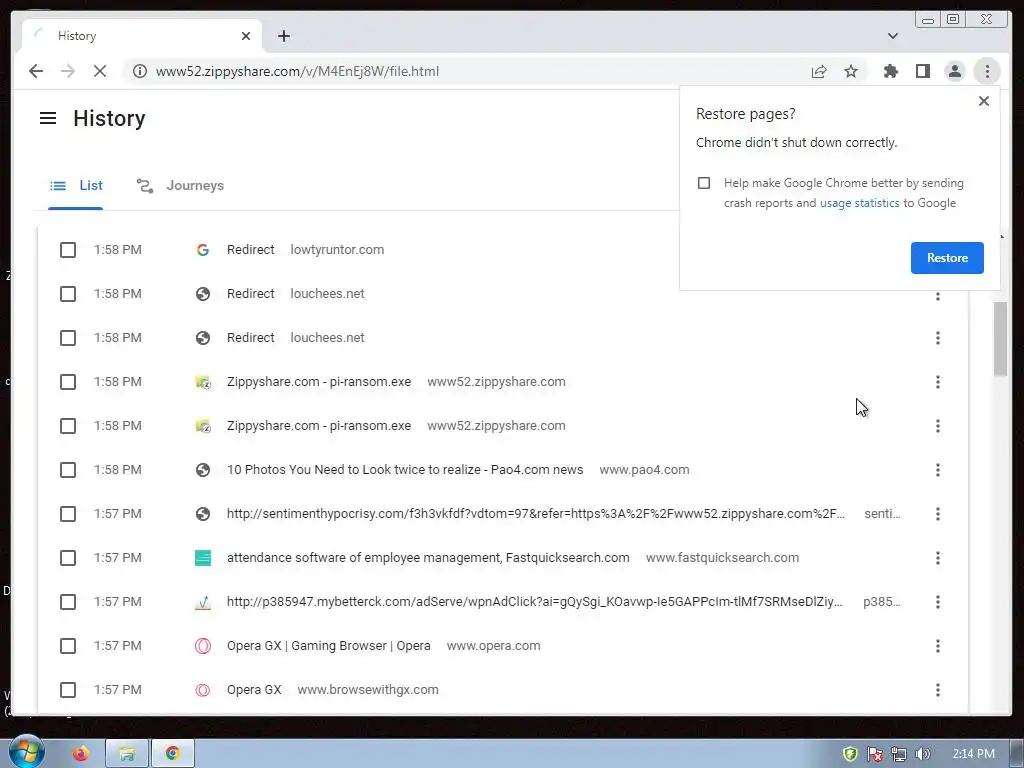Click the fastquicksearch.com entry favicon

(203, 558)
